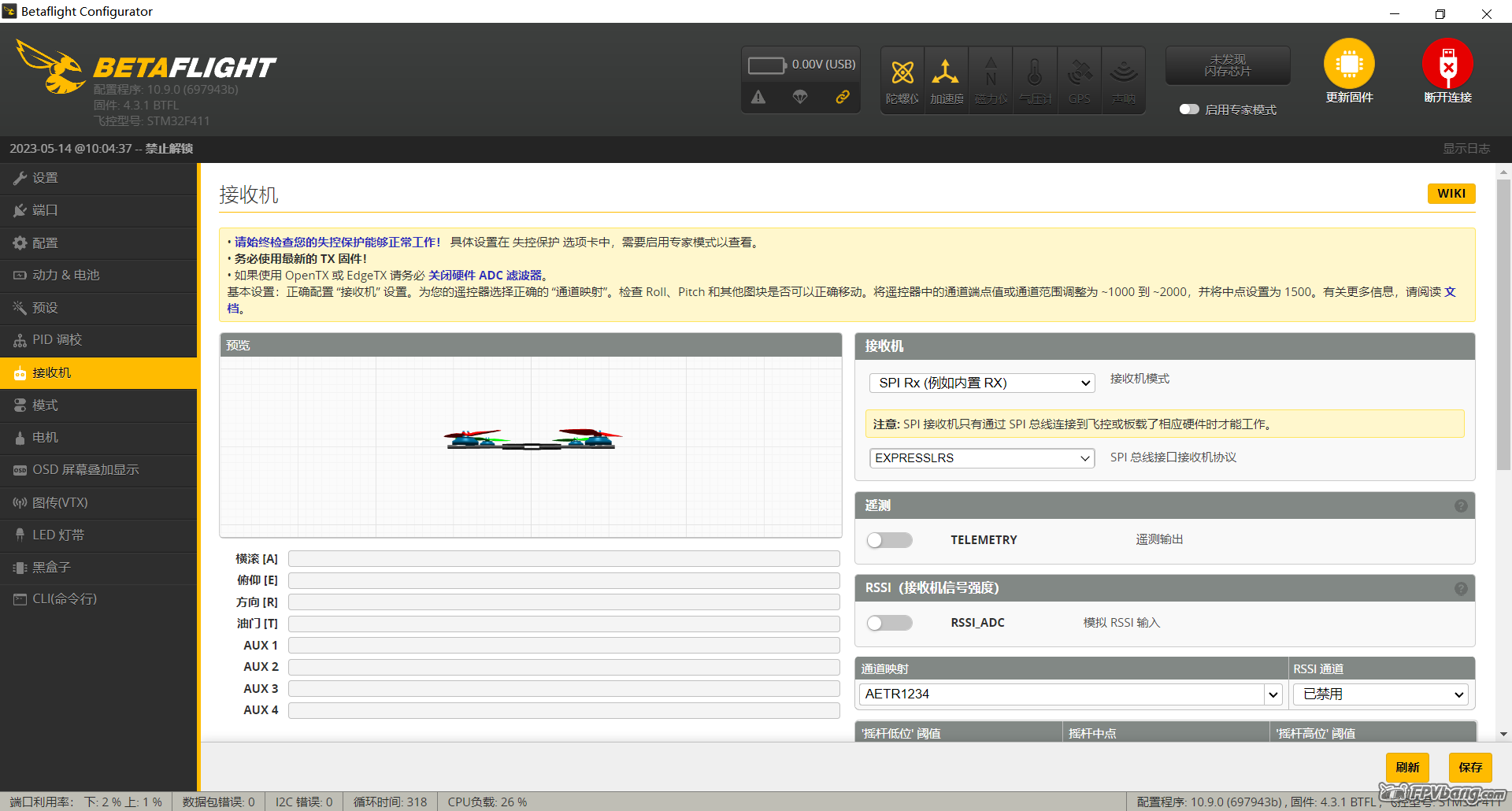Click the AUX 1 channel bar

pyautogui.click(x=564, y=646)
